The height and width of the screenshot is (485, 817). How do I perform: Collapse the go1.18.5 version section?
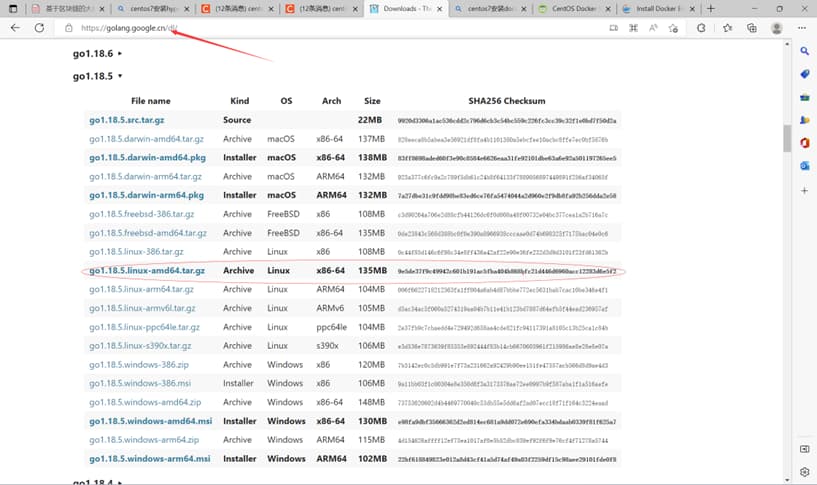click(97, 76)
